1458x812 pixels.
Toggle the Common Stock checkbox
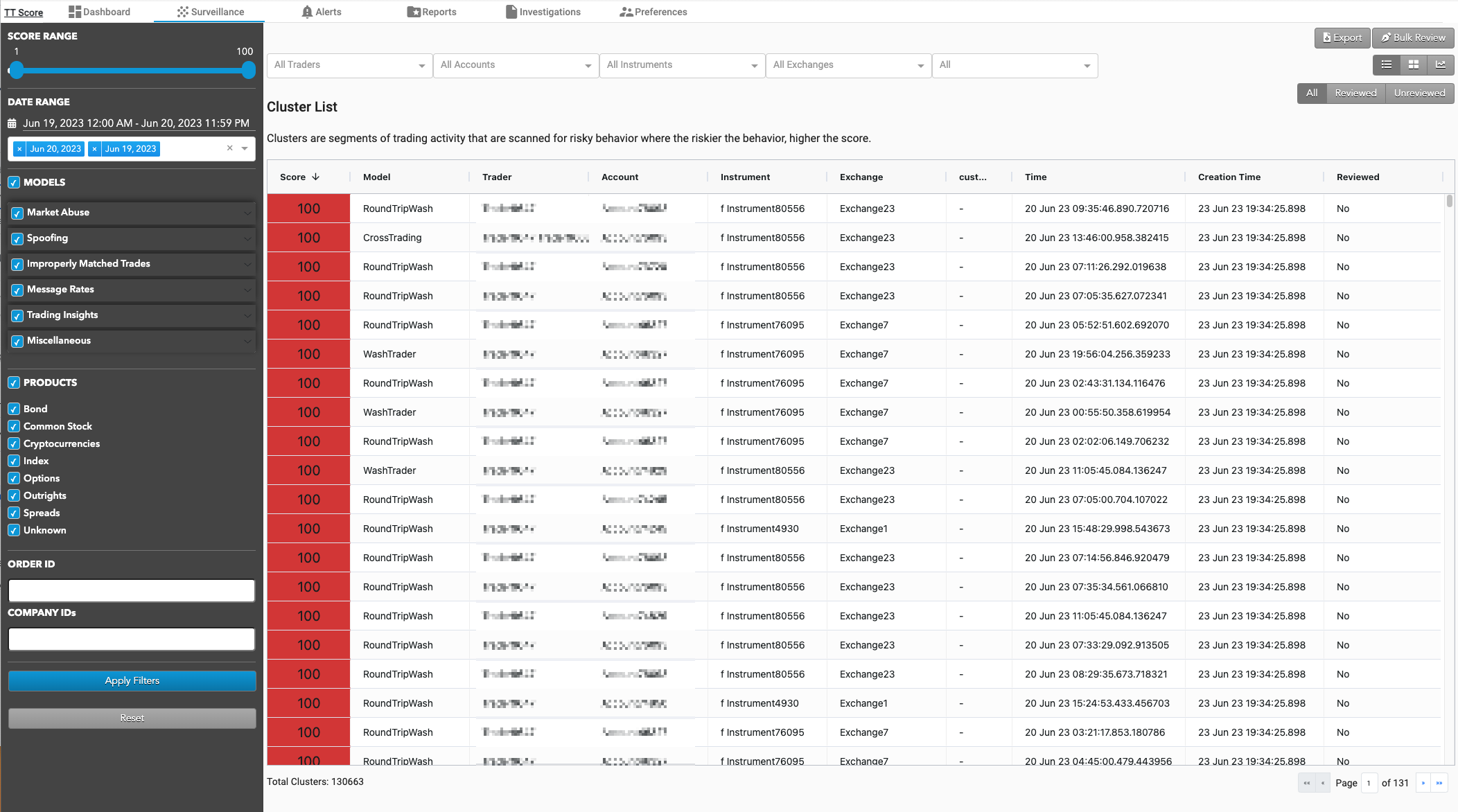(14, 426)
